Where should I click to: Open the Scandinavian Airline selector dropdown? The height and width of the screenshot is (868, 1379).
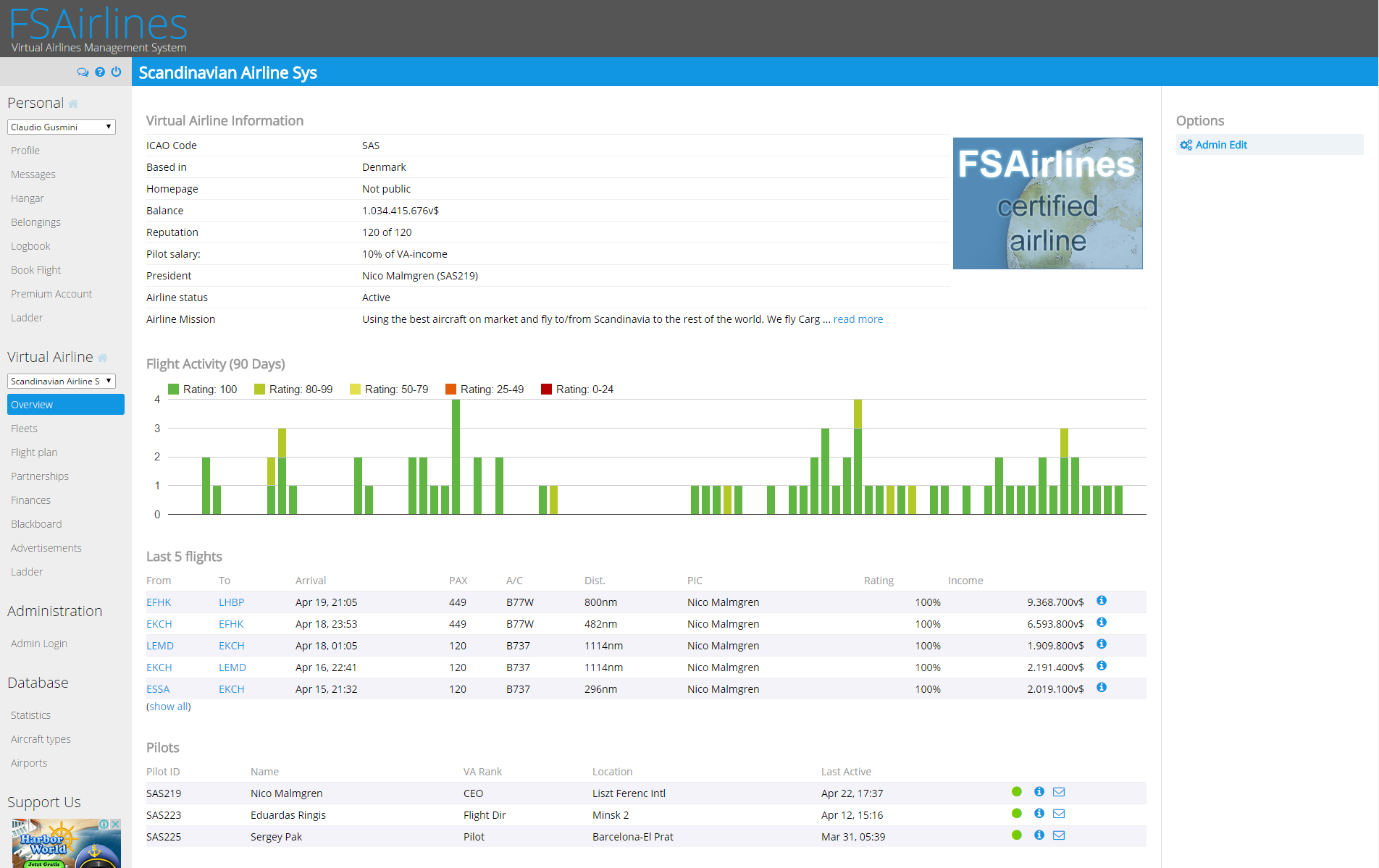pos(62,382)
